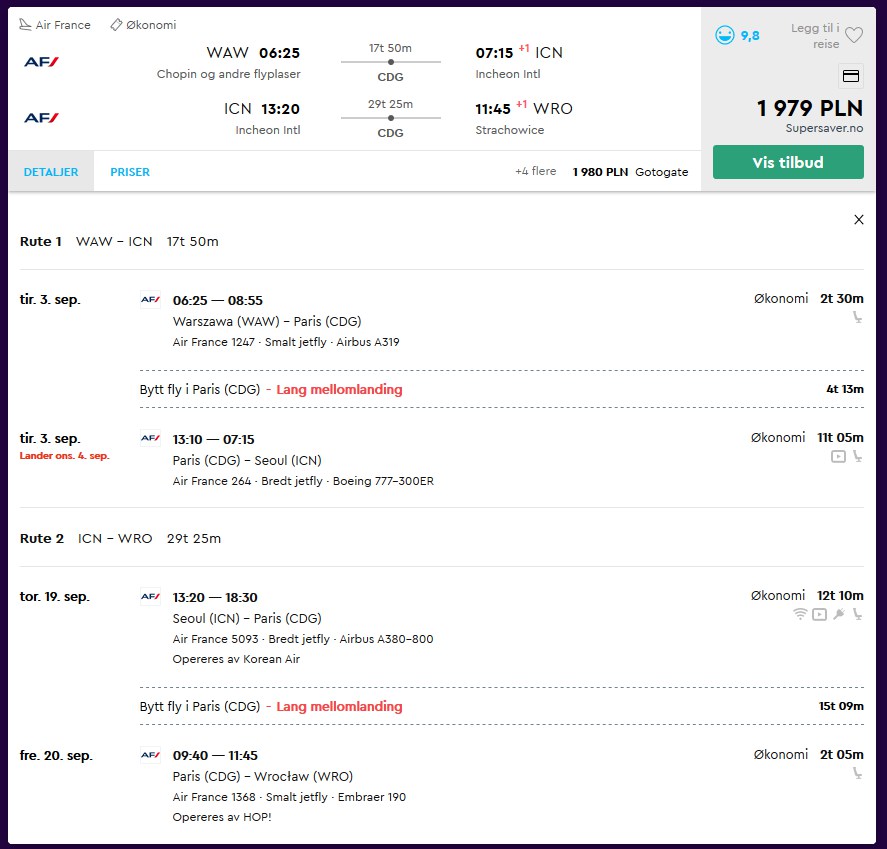Viewport: 887px width, 849px height.
Task: Click Opereres av HOP! text
Action: pyautogui.click(x=222, y=817)
